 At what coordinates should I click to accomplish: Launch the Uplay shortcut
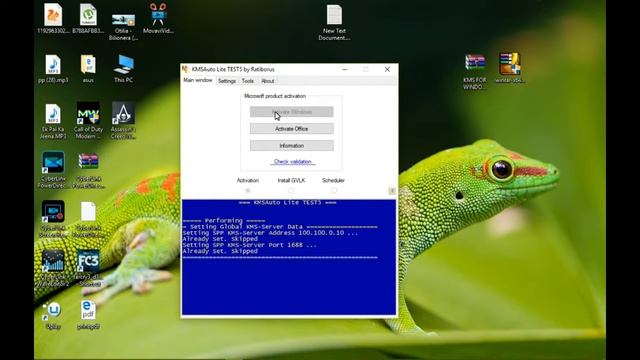53,311
